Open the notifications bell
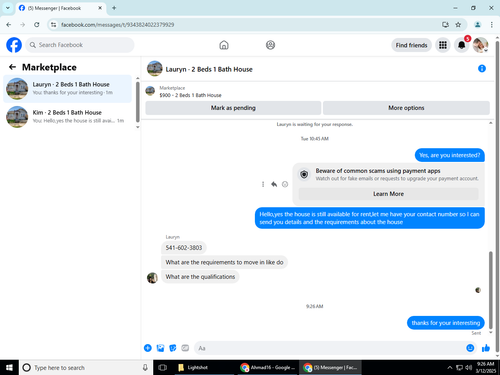This screenshot has width=500, height=375. click(462, 45)
